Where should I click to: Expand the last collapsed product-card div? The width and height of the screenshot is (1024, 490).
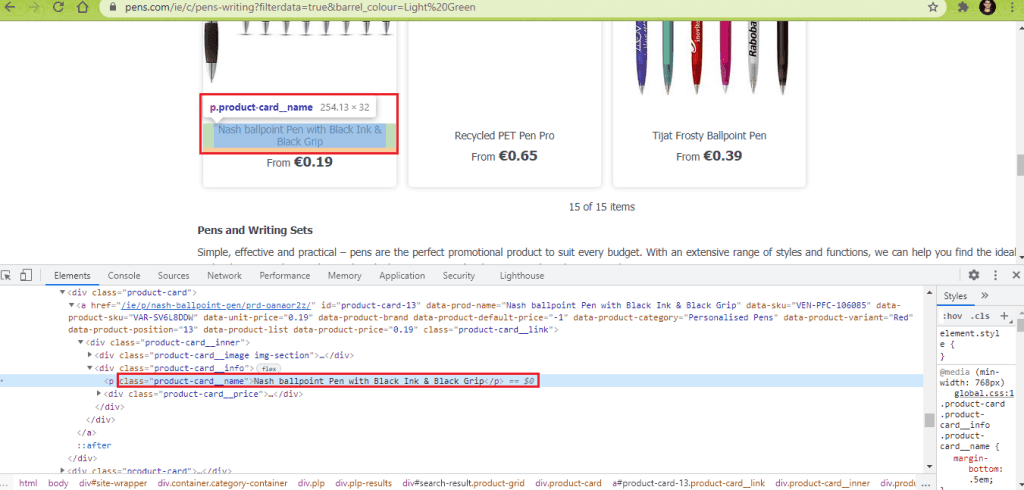coord(63,470)
